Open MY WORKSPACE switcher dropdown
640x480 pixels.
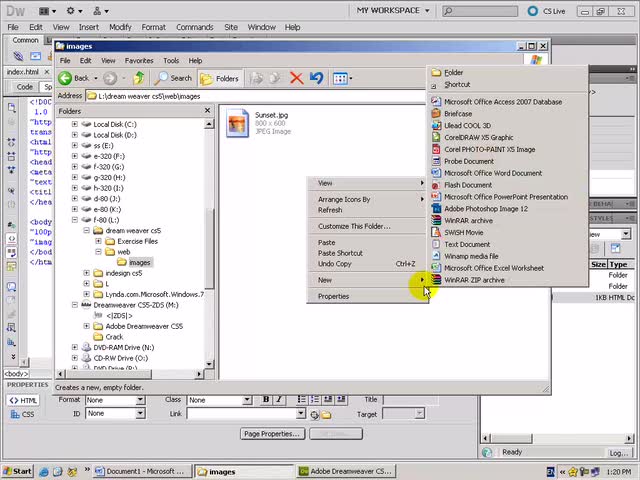(393, 11)
